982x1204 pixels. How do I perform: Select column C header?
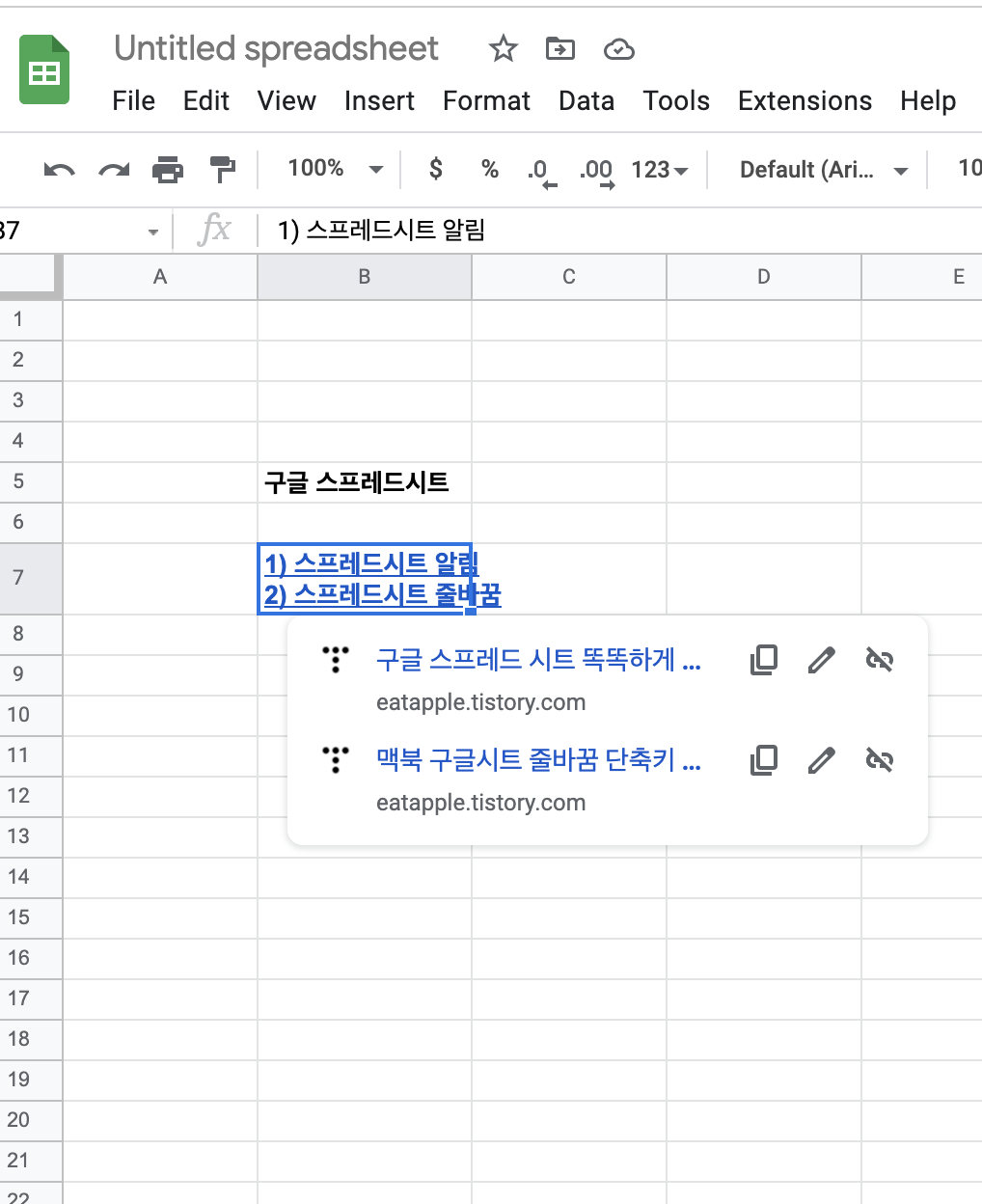click(569, 277)
